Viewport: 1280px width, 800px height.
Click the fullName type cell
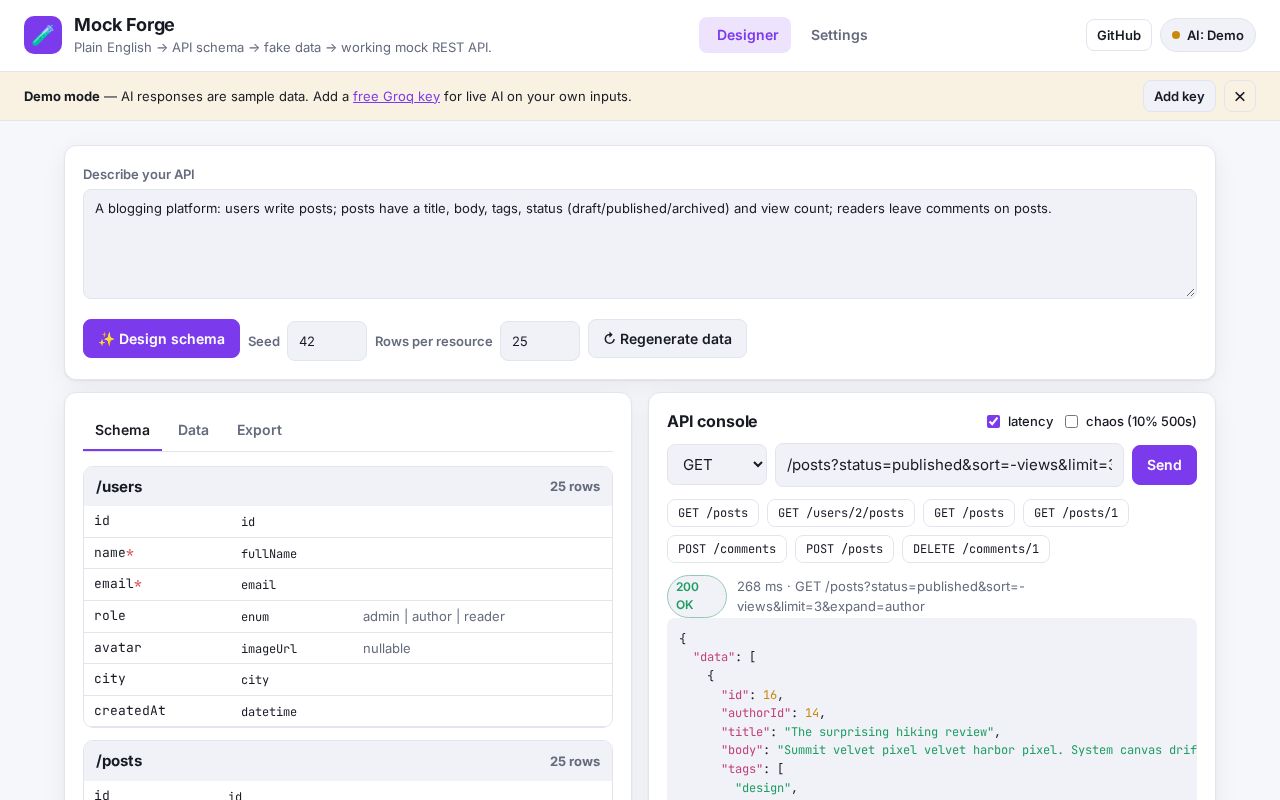pos(269,554)
